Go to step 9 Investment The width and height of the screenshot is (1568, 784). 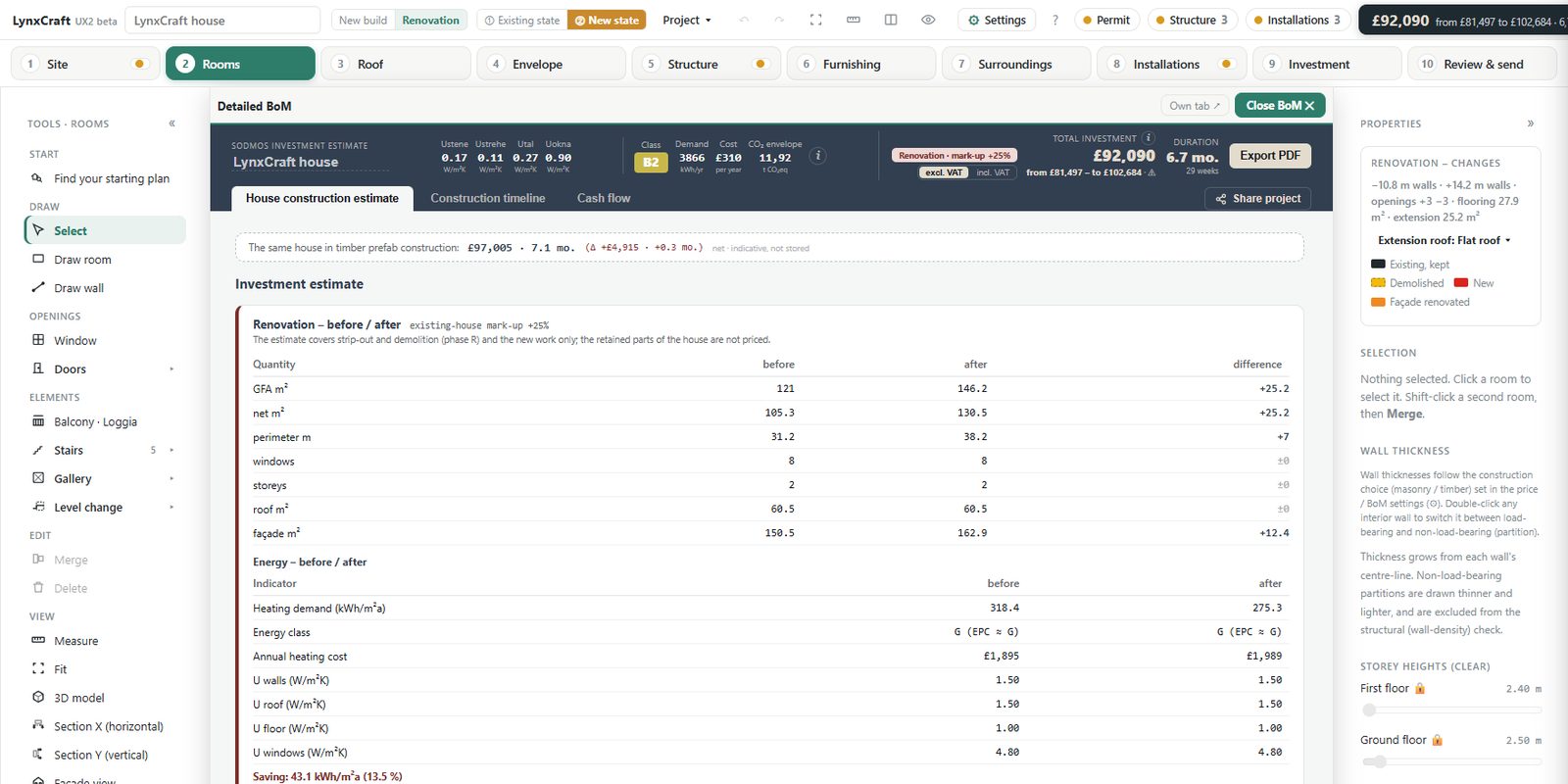1327,64
